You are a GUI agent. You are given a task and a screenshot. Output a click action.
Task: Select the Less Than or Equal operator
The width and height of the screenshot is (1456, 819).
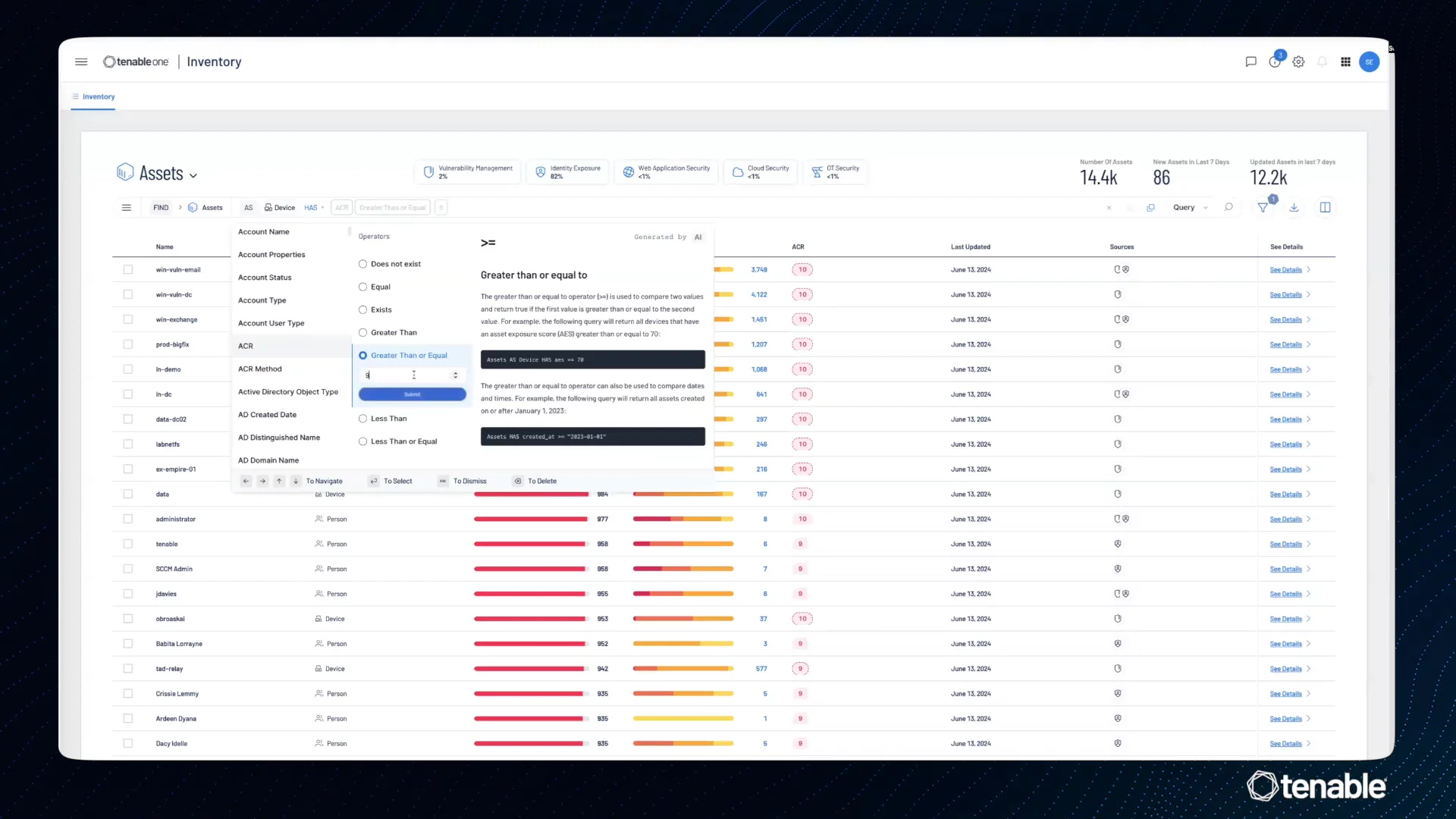[x=363, y=441]
